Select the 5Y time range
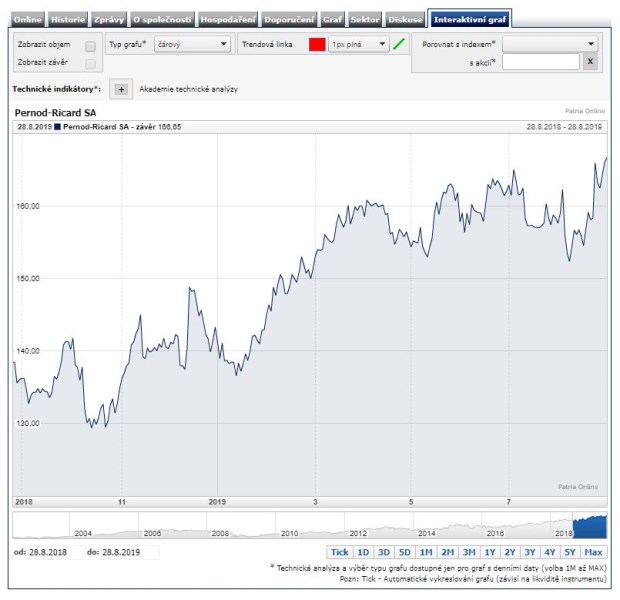The image size is (620, 600). [569, 552]
